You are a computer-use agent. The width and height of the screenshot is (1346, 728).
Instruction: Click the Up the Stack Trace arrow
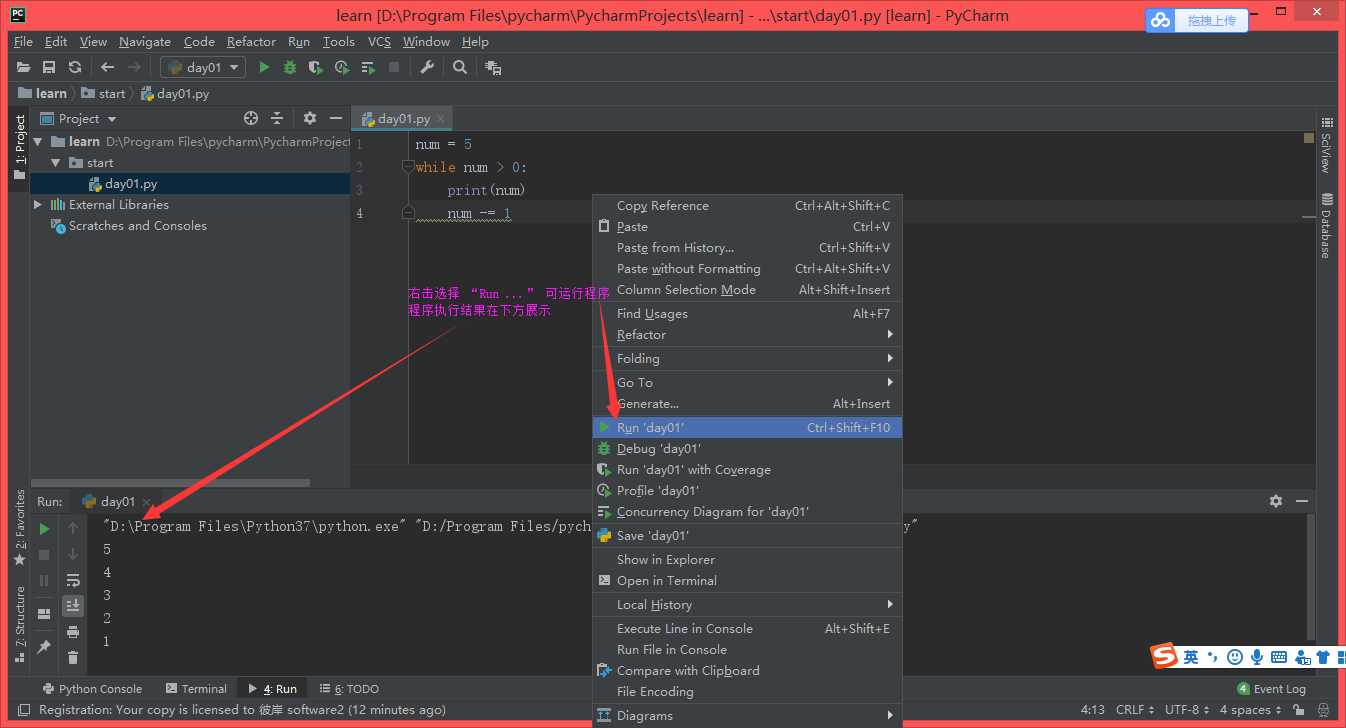pyautogui.click(x=73, y=528)
